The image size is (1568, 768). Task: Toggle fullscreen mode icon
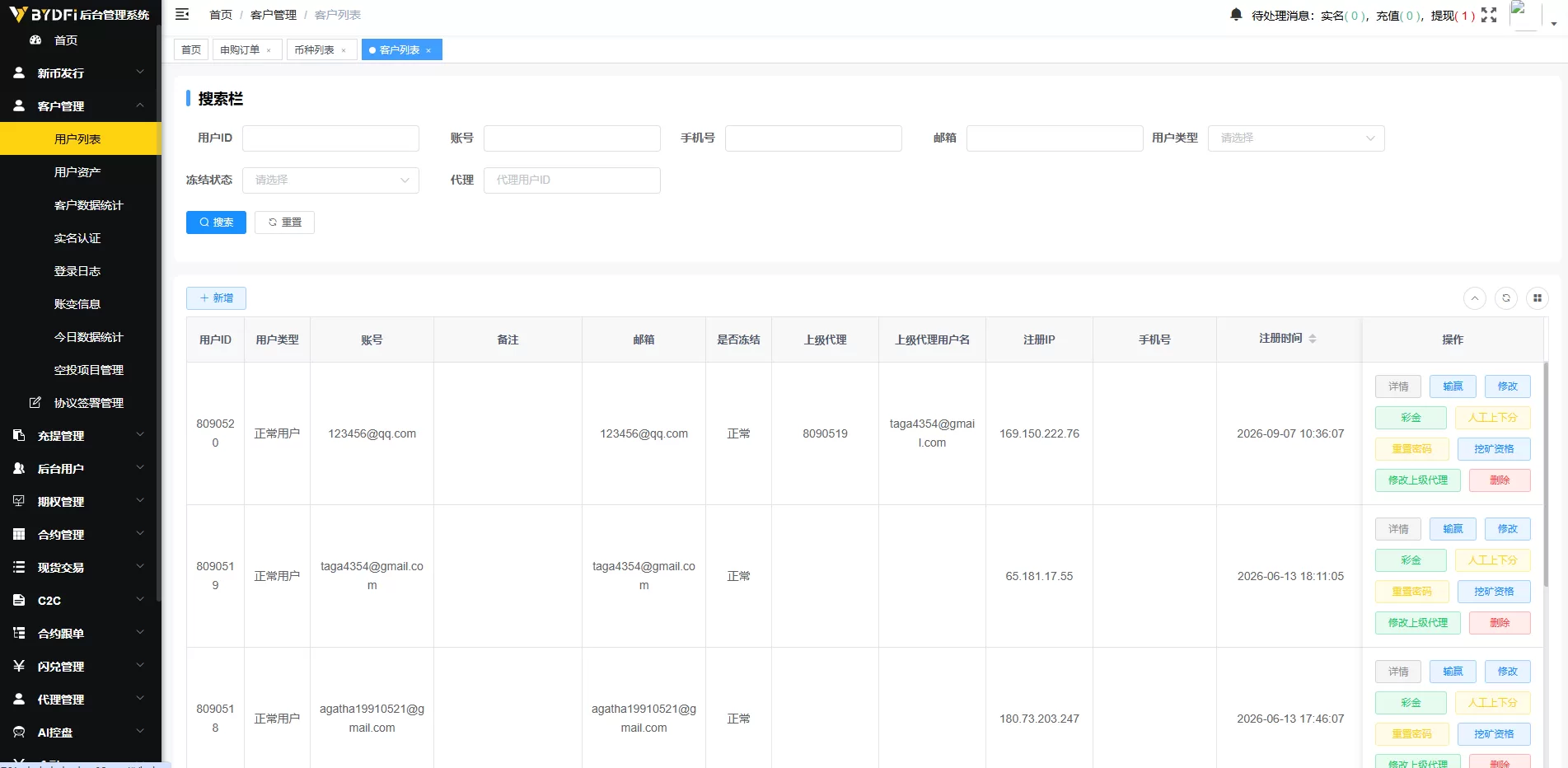1489,15
